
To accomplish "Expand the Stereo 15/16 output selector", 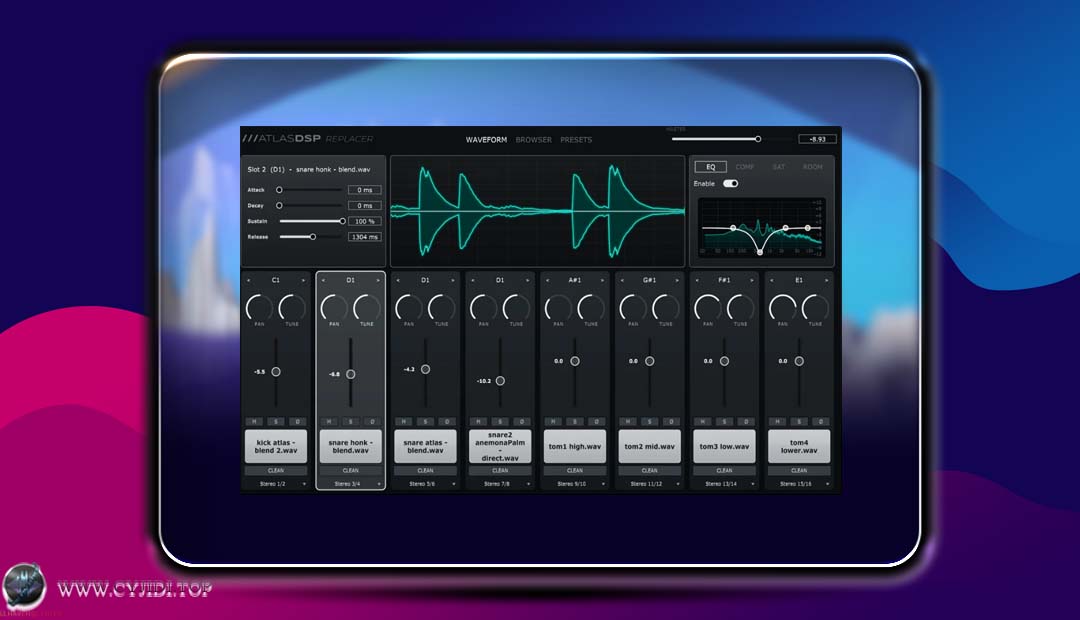I will tap(799, 484).
